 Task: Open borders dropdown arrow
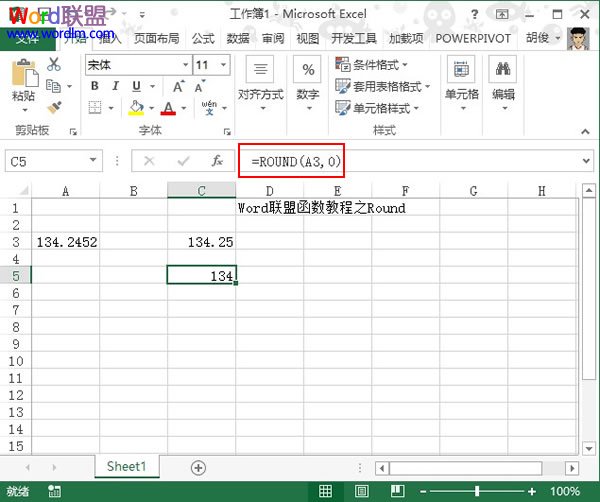pos(111,108)
